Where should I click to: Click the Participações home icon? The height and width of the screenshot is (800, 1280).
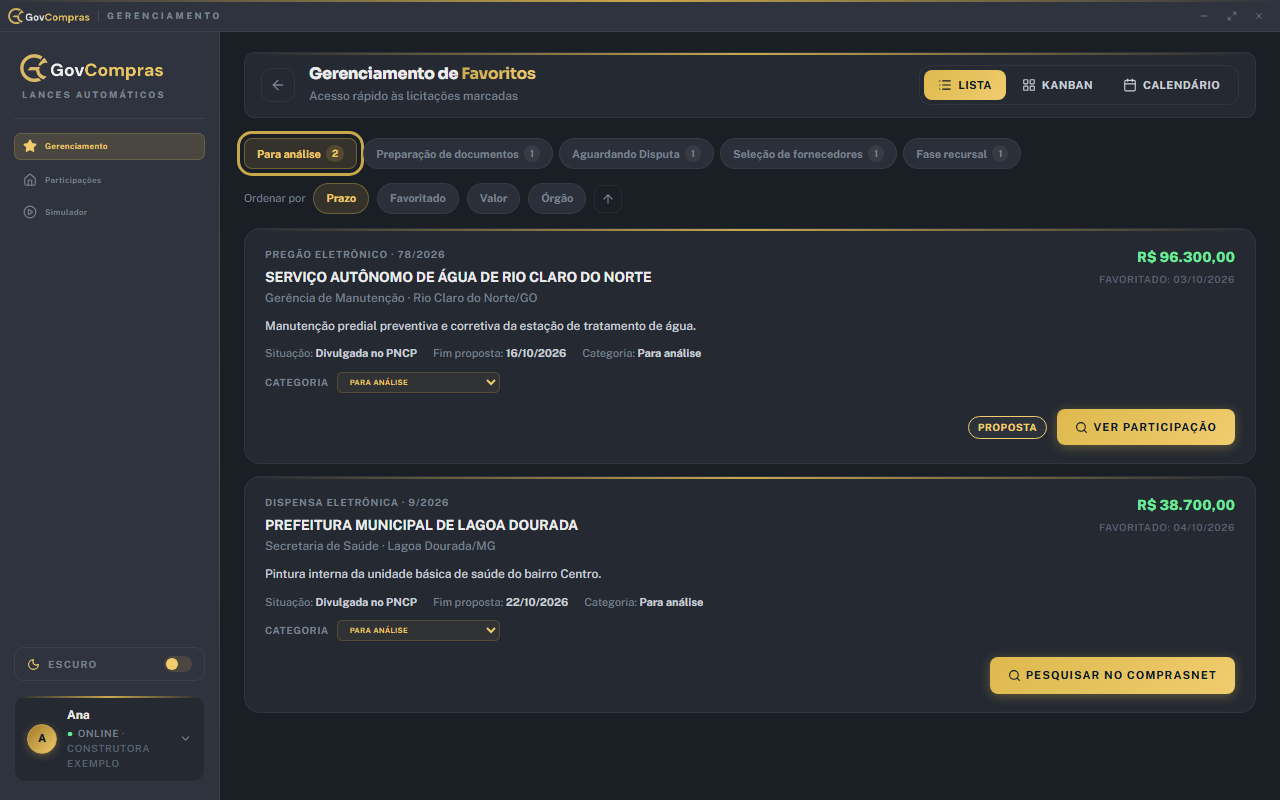[30, 180]
